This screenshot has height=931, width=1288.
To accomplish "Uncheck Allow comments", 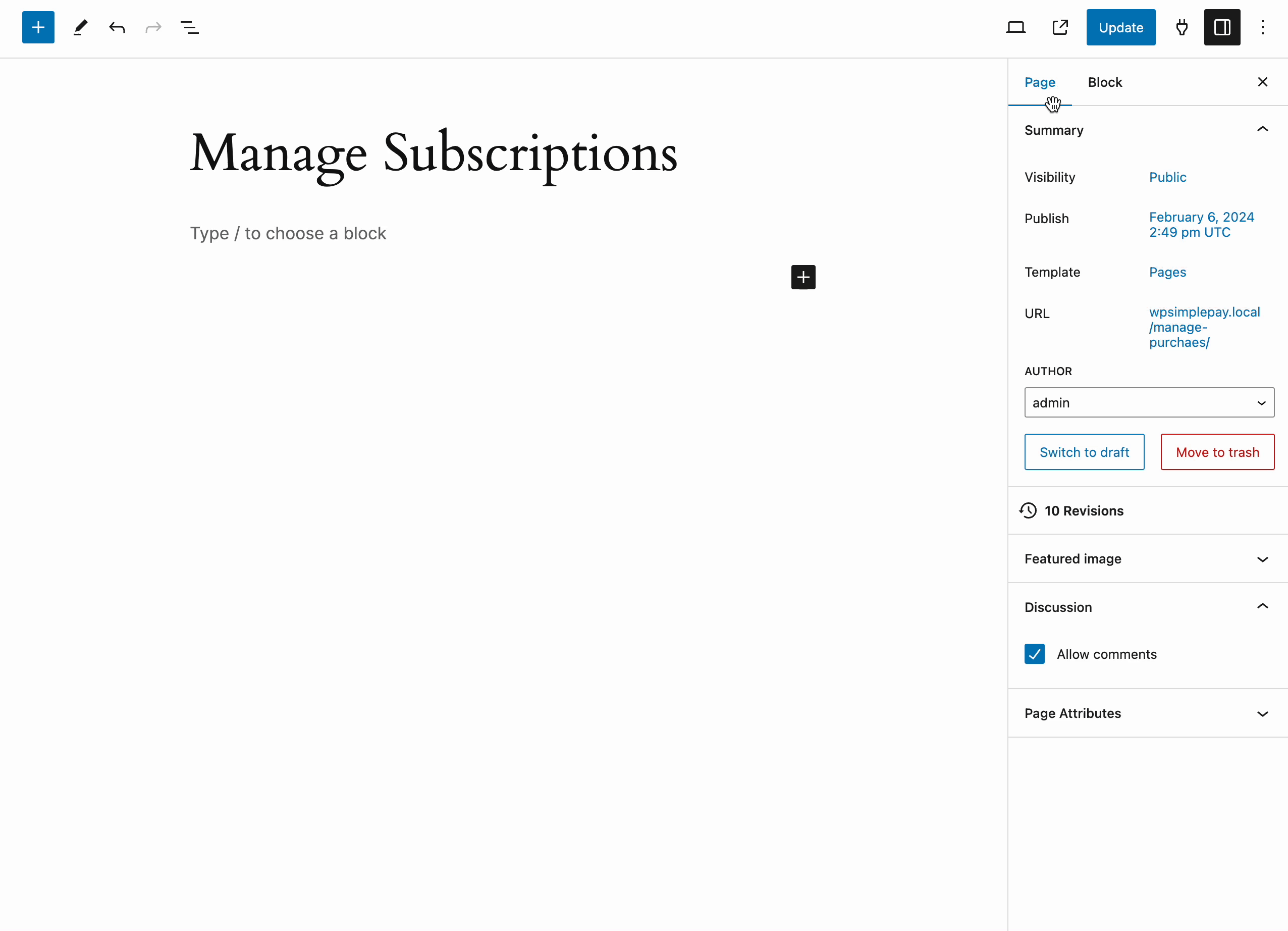I will pos(1034,654).
